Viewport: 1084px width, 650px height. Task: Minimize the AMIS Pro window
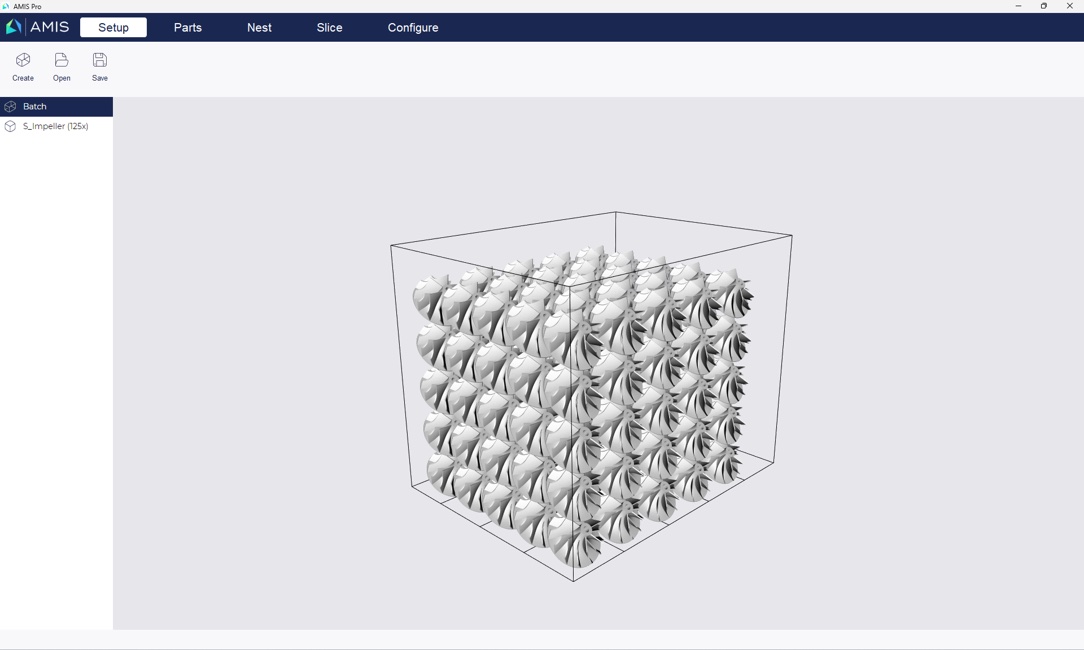(x=1018, y=6)
